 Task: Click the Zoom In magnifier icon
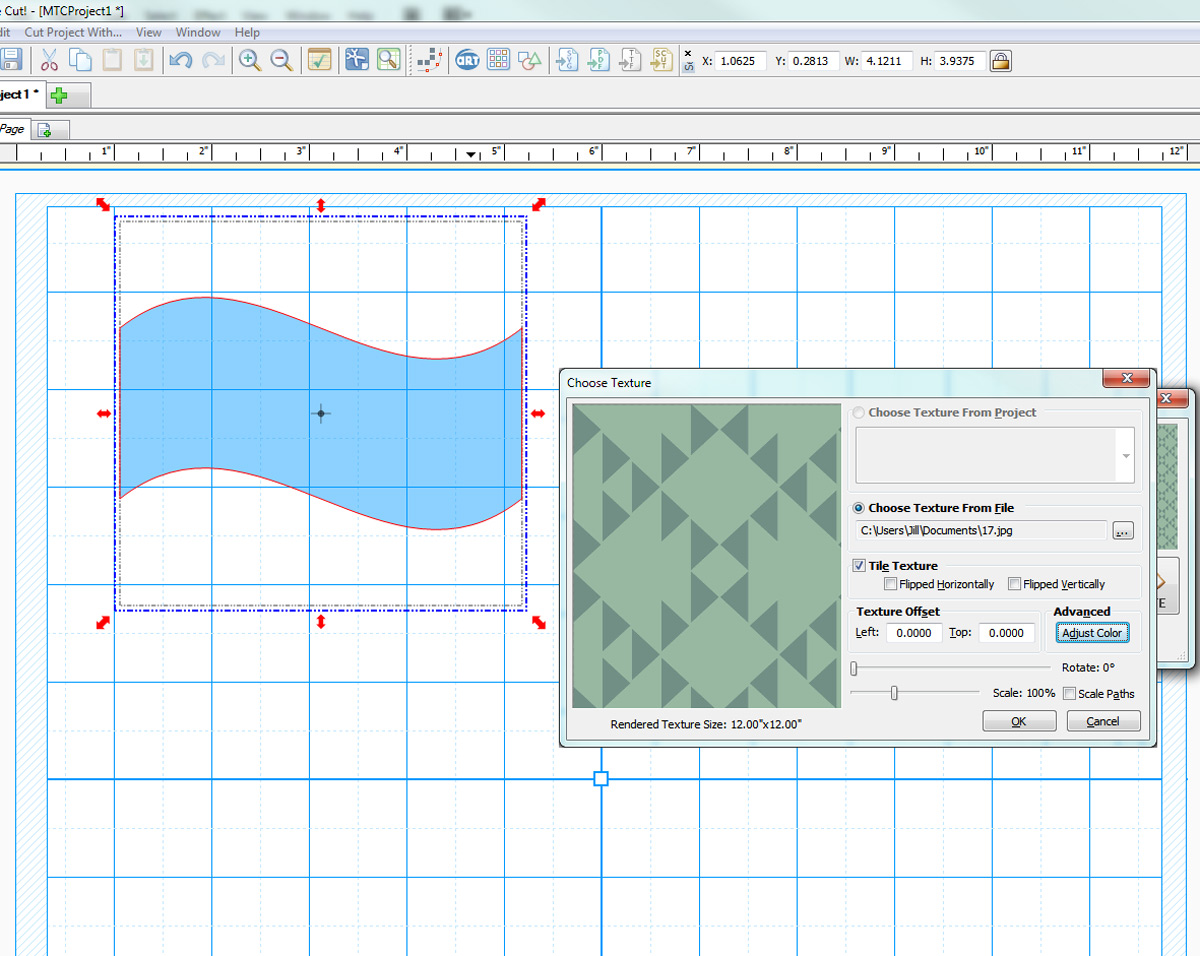[249, 60]
